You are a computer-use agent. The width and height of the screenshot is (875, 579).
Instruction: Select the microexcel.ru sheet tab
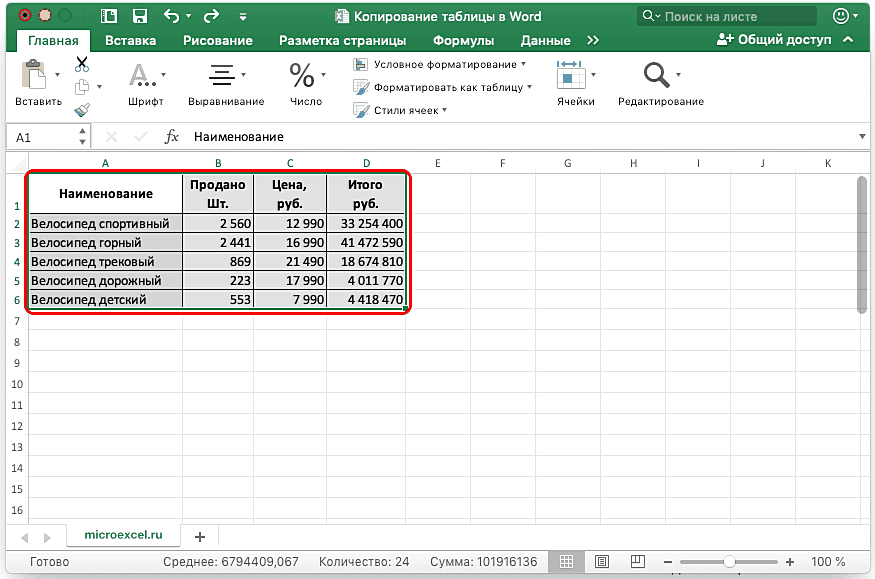pyautogui.click(x=123, y=535)
